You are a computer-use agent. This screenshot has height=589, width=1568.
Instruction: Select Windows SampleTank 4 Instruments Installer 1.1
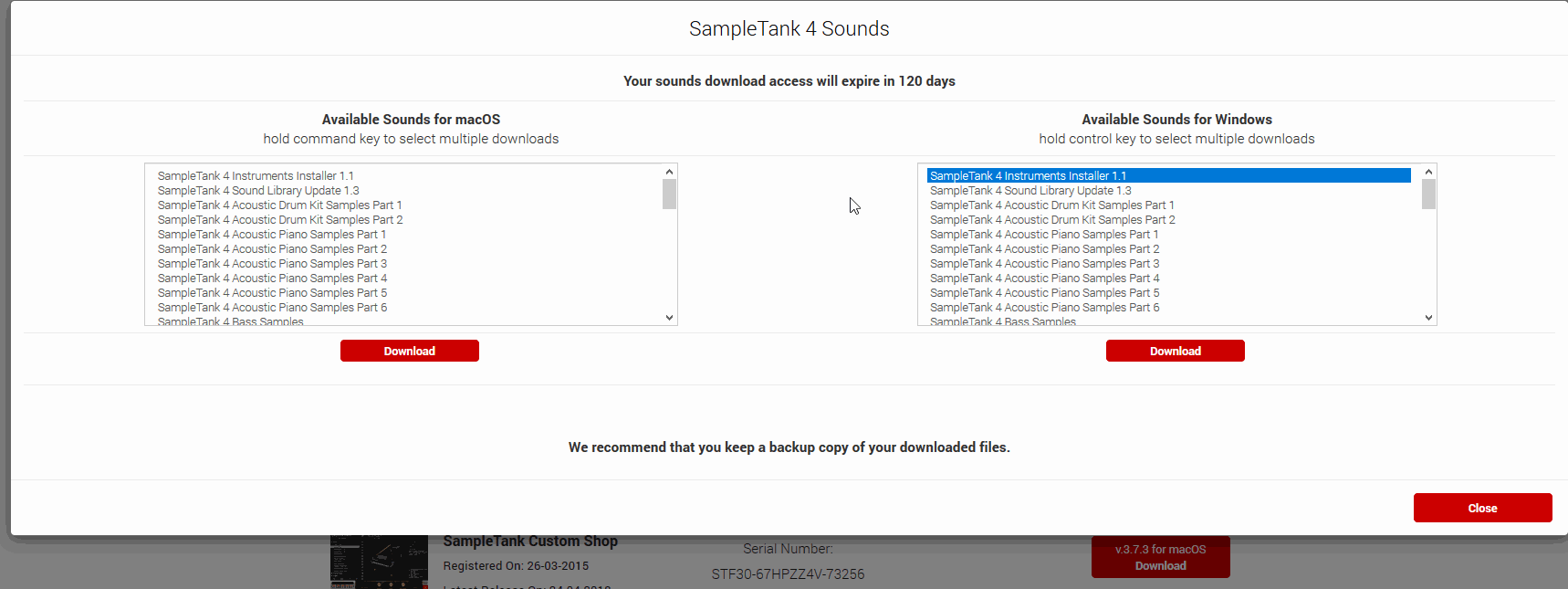(1028, 176)
